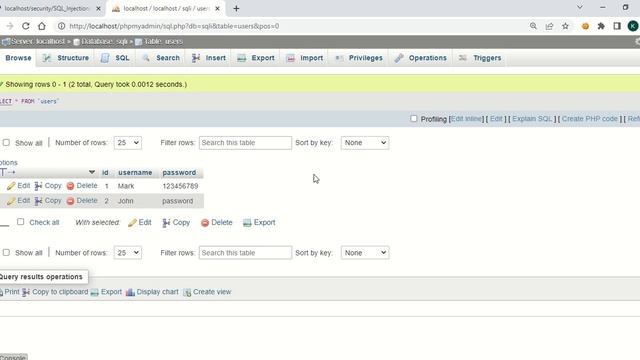Click the copy icon in Mark's row
The height and width of the screenshot is (360, 640).
coord(38,186)
